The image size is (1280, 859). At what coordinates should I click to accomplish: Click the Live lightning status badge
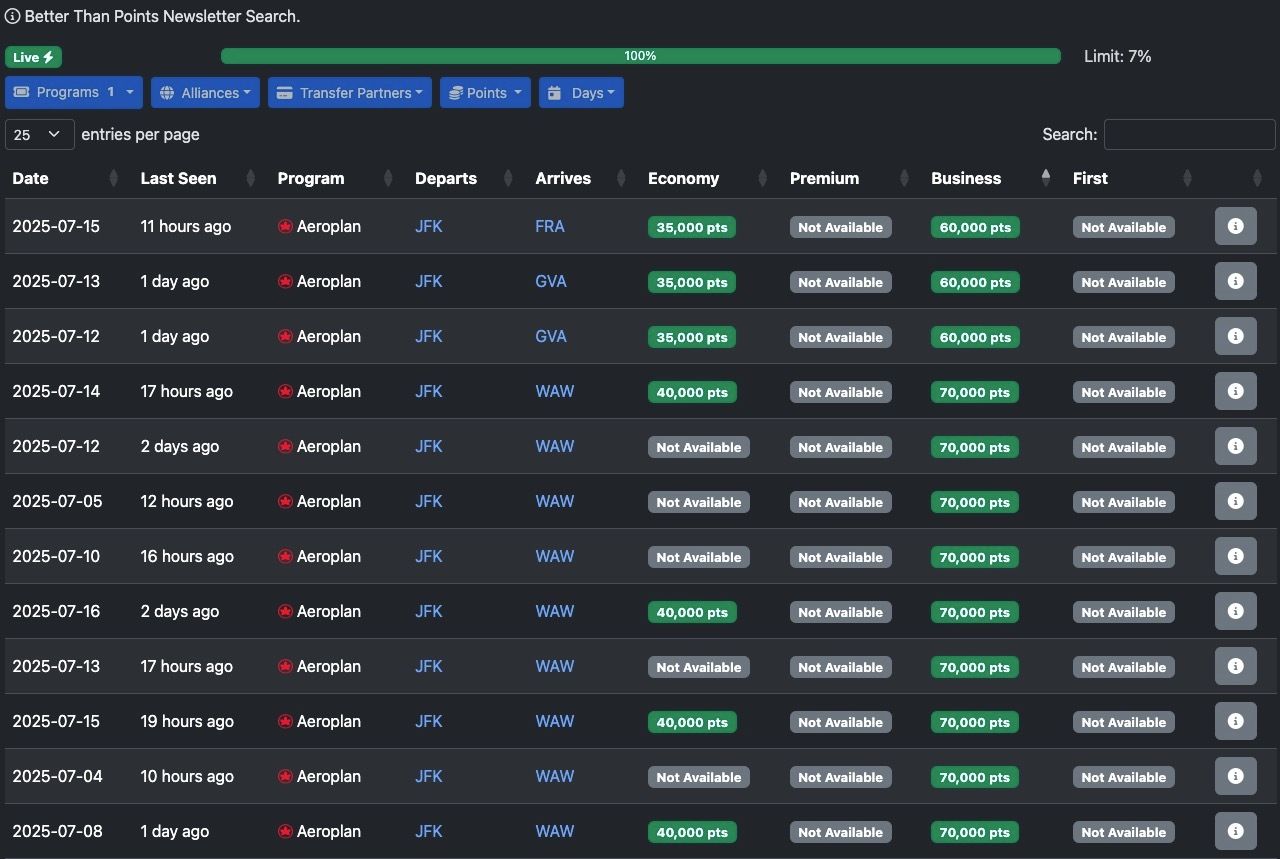[33, 57]
